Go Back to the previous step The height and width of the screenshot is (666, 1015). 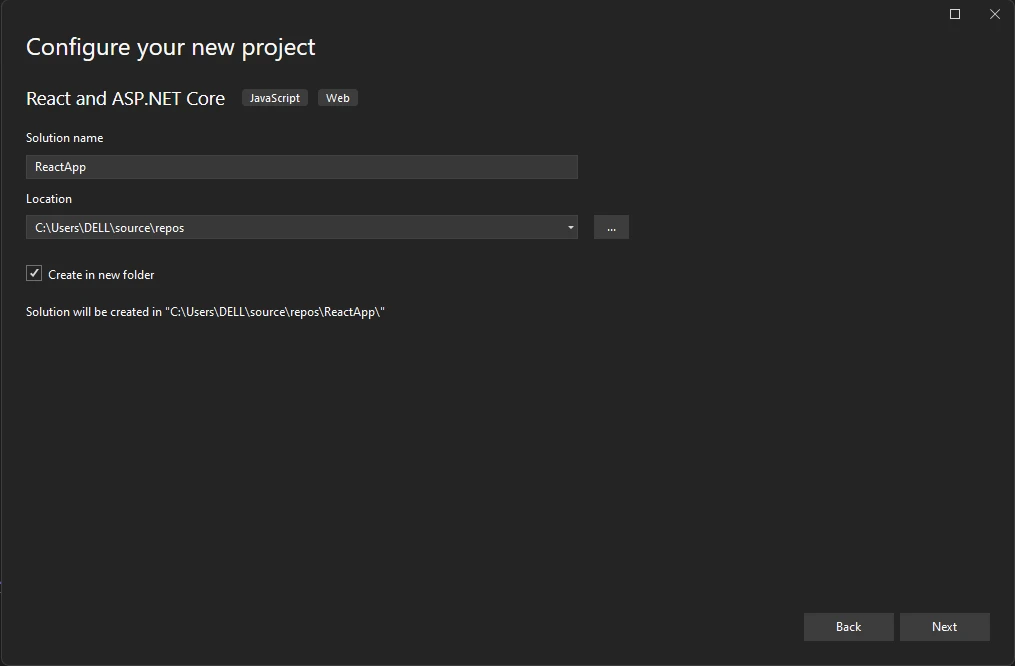tap(848, 627)
